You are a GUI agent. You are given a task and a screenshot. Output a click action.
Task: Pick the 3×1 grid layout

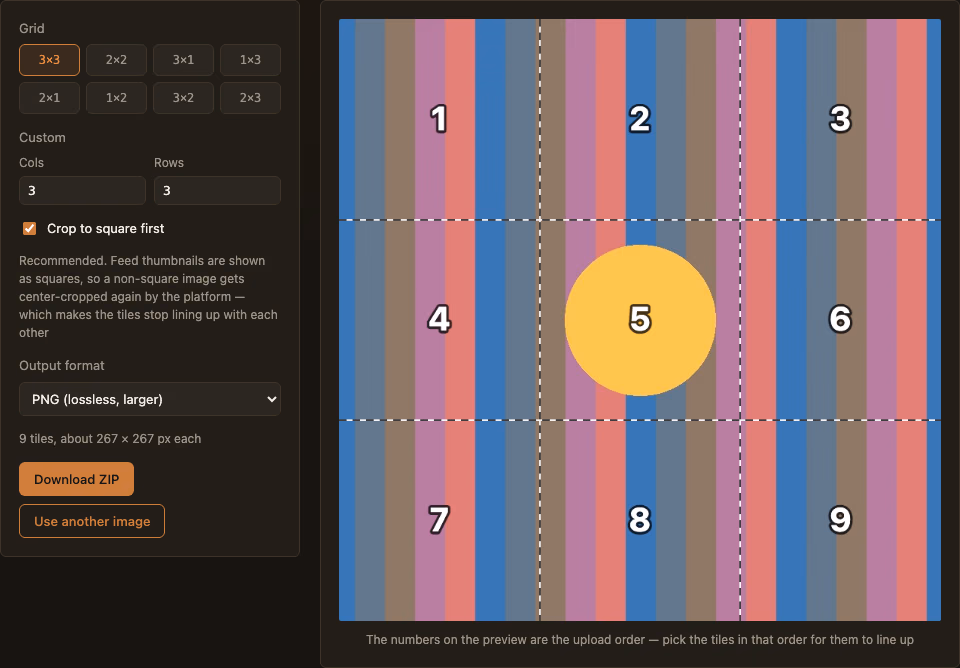(183, 60)
